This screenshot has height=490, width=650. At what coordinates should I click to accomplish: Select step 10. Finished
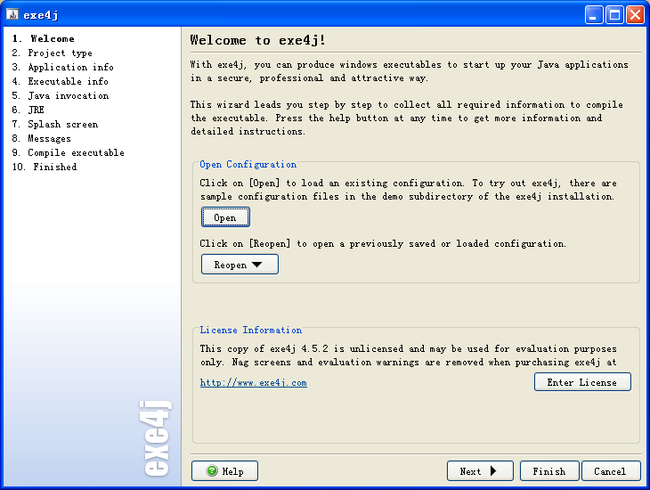click(44, 167)
